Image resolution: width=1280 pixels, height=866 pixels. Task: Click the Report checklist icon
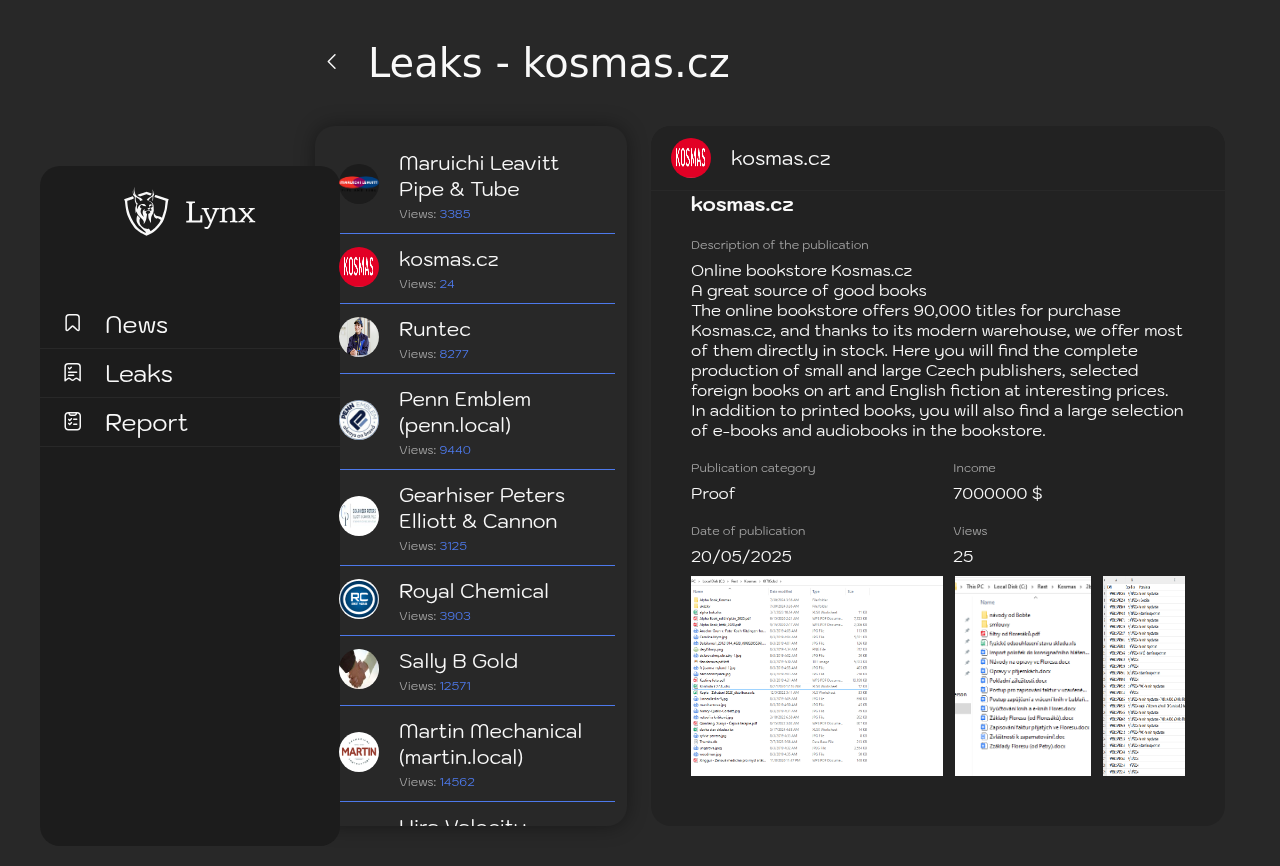coord(72,421)
